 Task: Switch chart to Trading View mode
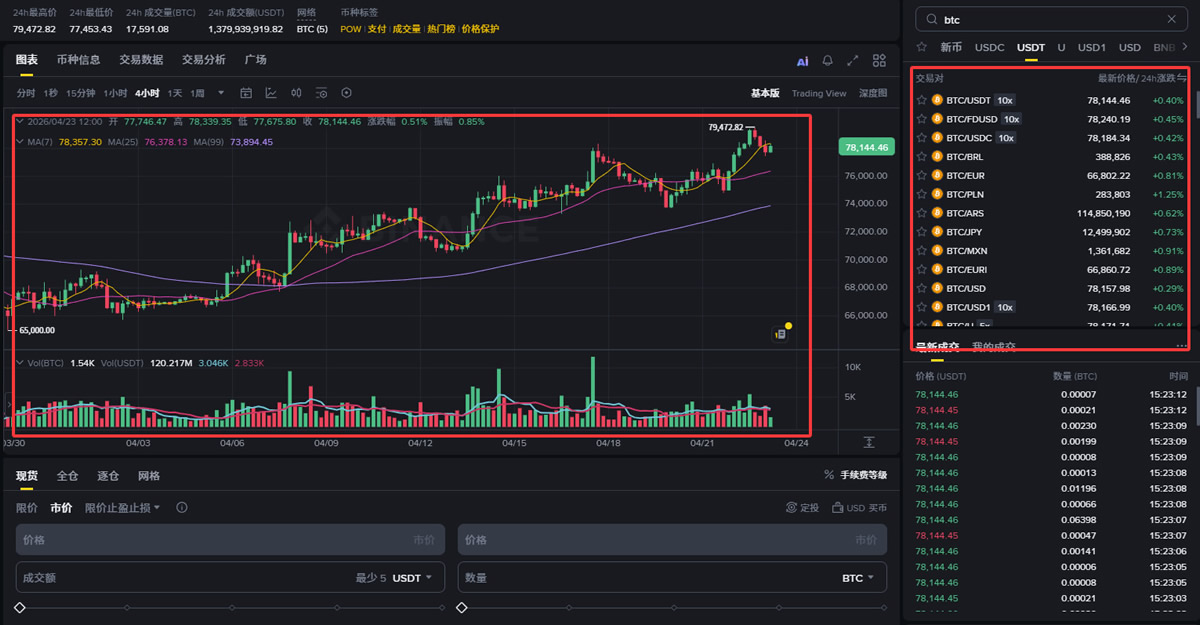[818, 93]
